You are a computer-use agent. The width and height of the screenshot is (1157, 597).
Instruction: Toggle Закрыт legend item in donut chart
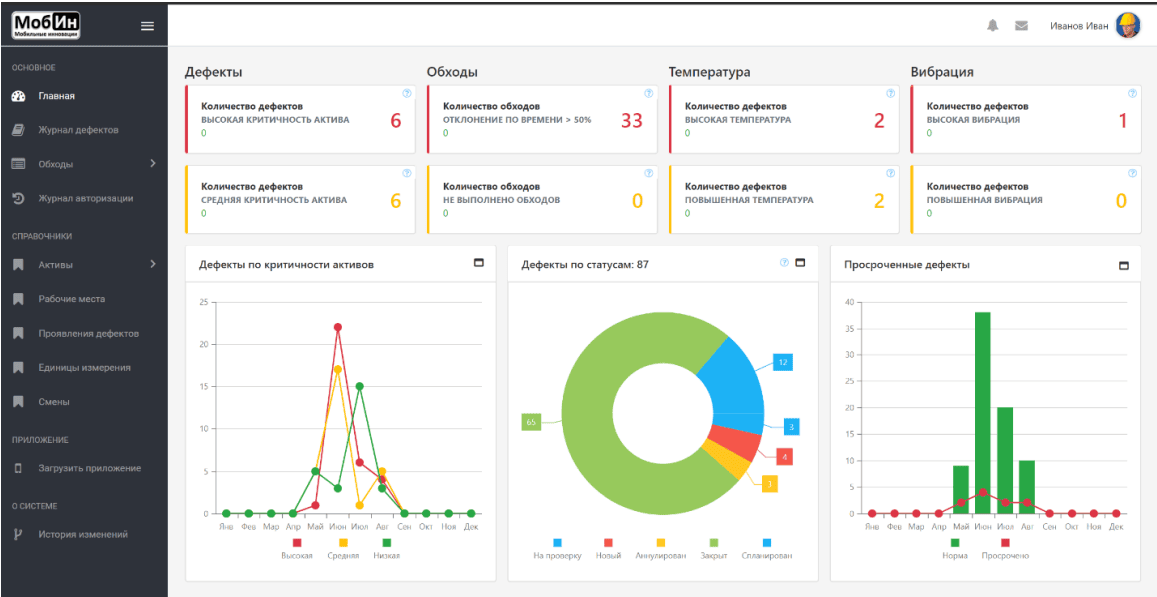coord(713,549)
